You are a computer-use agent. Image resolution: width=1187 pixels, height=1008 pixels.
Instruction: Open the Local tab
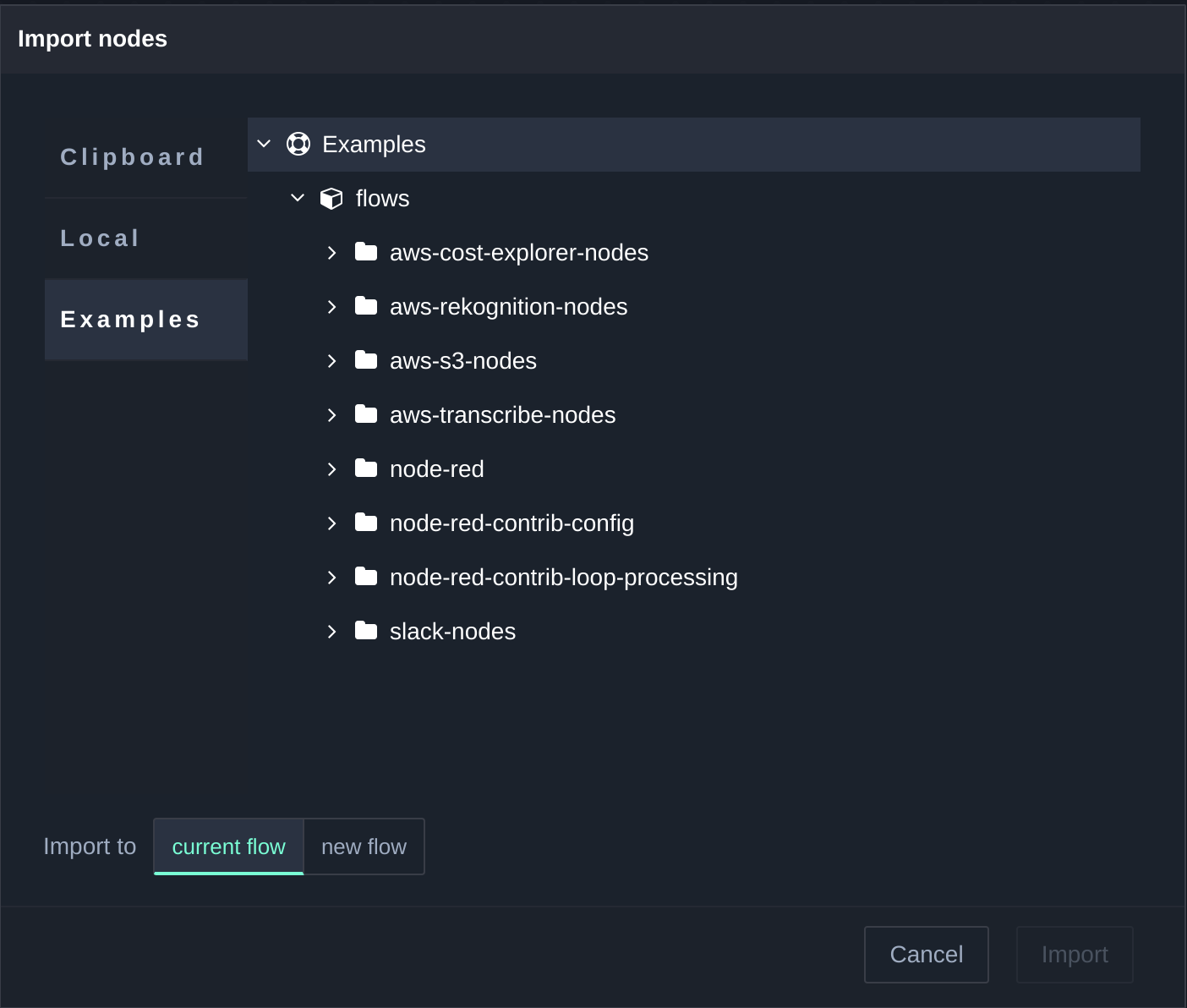point(100,238)
